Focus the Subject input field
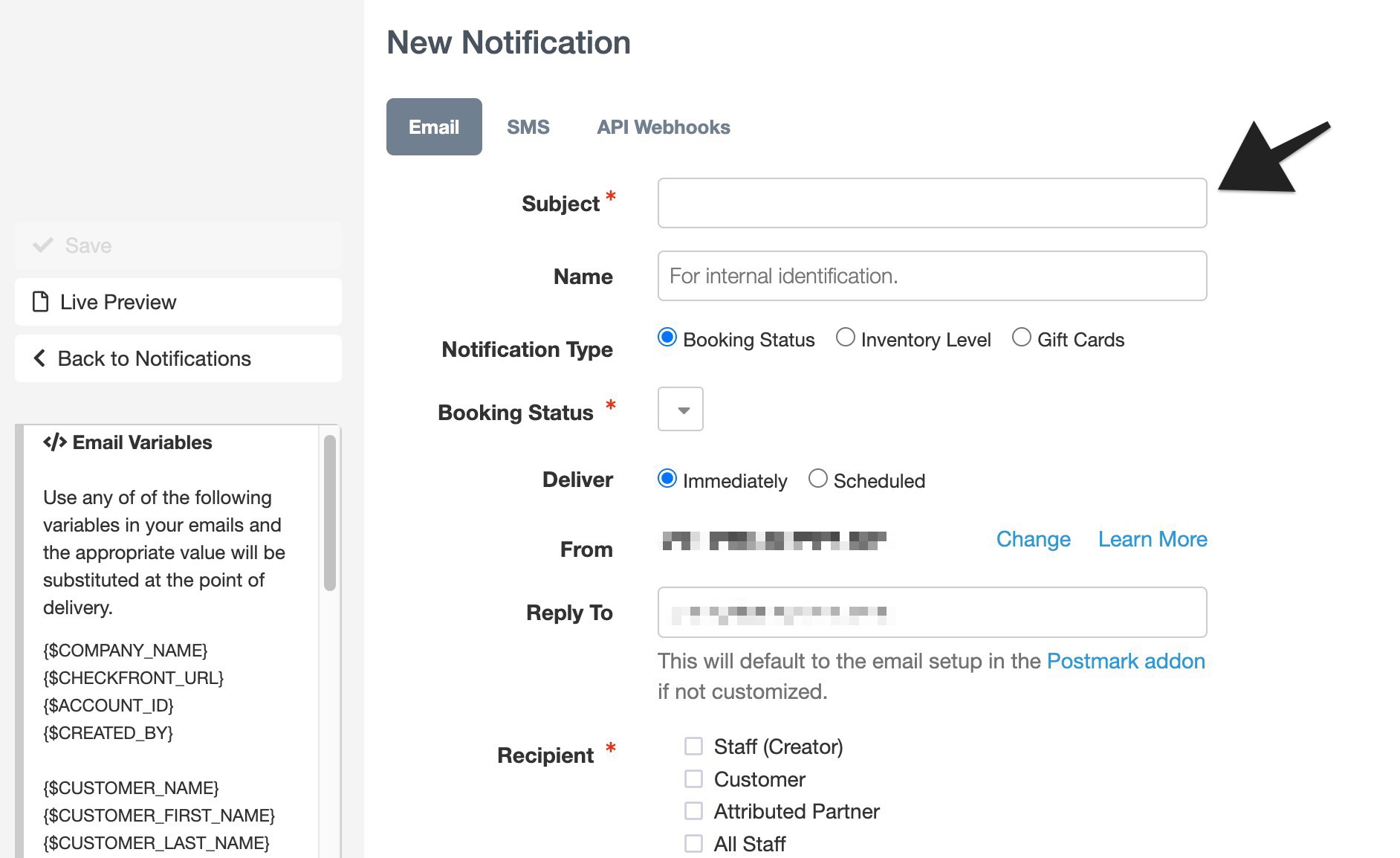The image size is (1400, 858). click(932, 203)
